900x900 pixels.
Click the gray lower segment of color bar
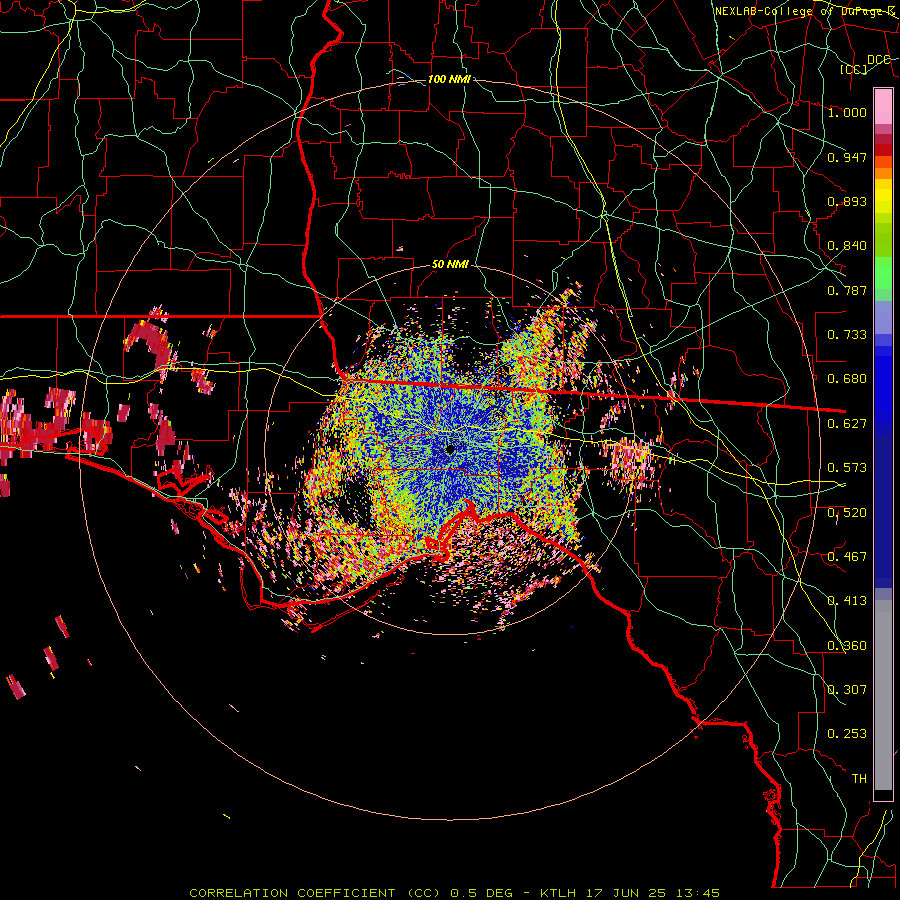point(883,695)
